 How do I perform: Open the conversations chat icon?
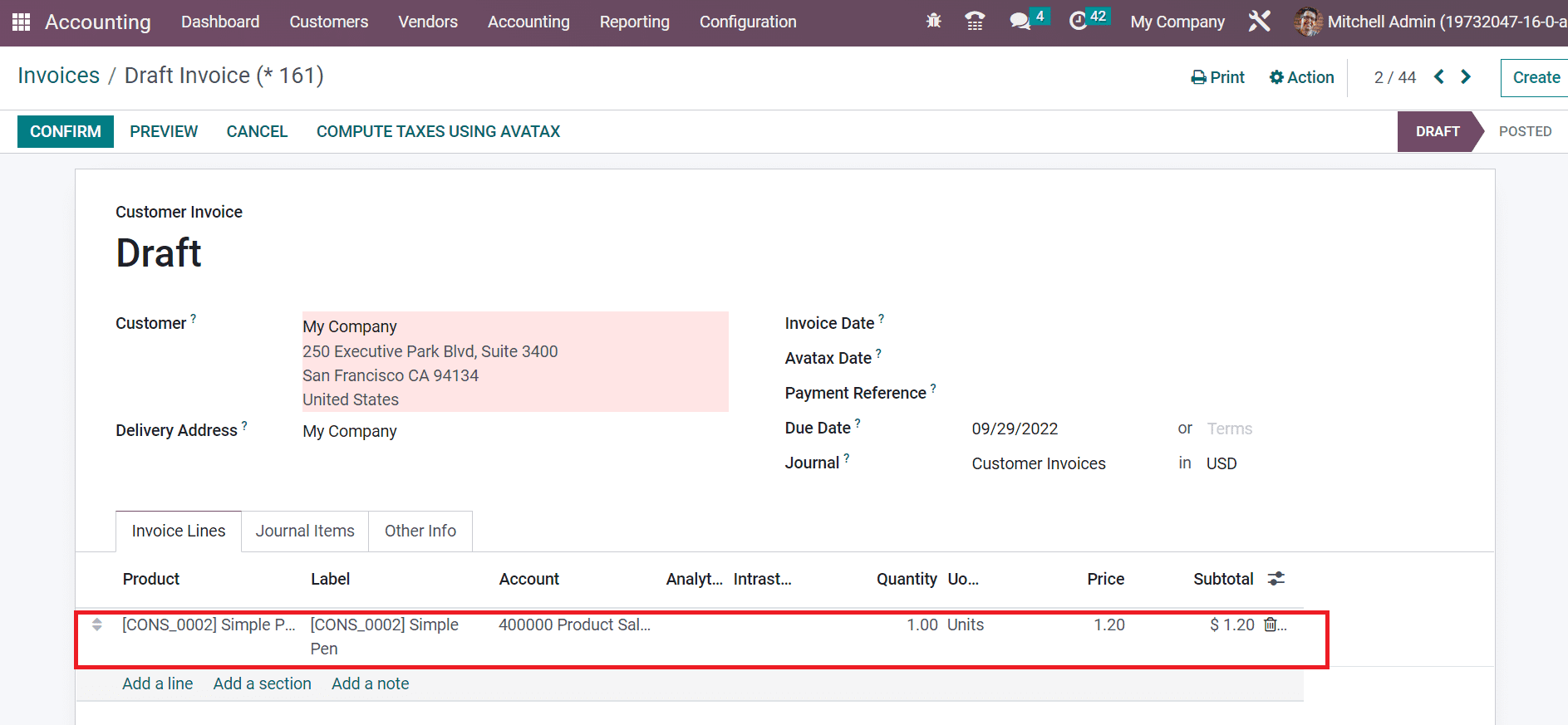tap(1020, 22)
